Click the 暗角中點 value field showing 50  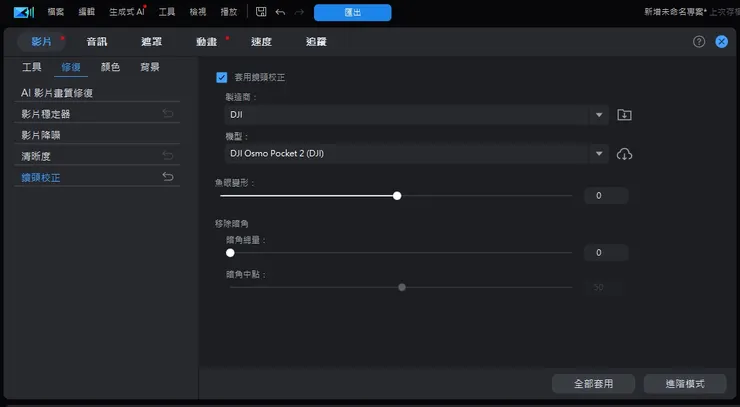[604, 287]
